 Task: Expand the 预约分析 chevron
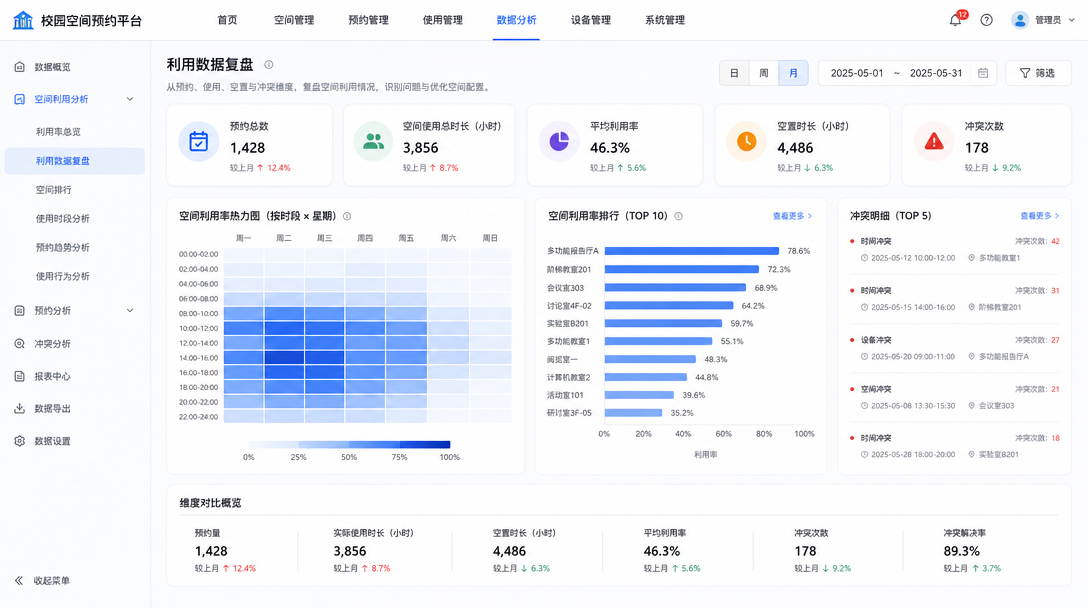point(130,310)
